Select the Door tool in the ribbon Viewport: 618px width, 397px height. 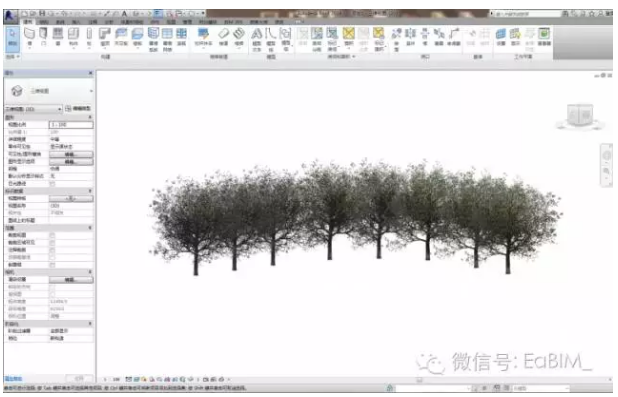pos(43,37)
